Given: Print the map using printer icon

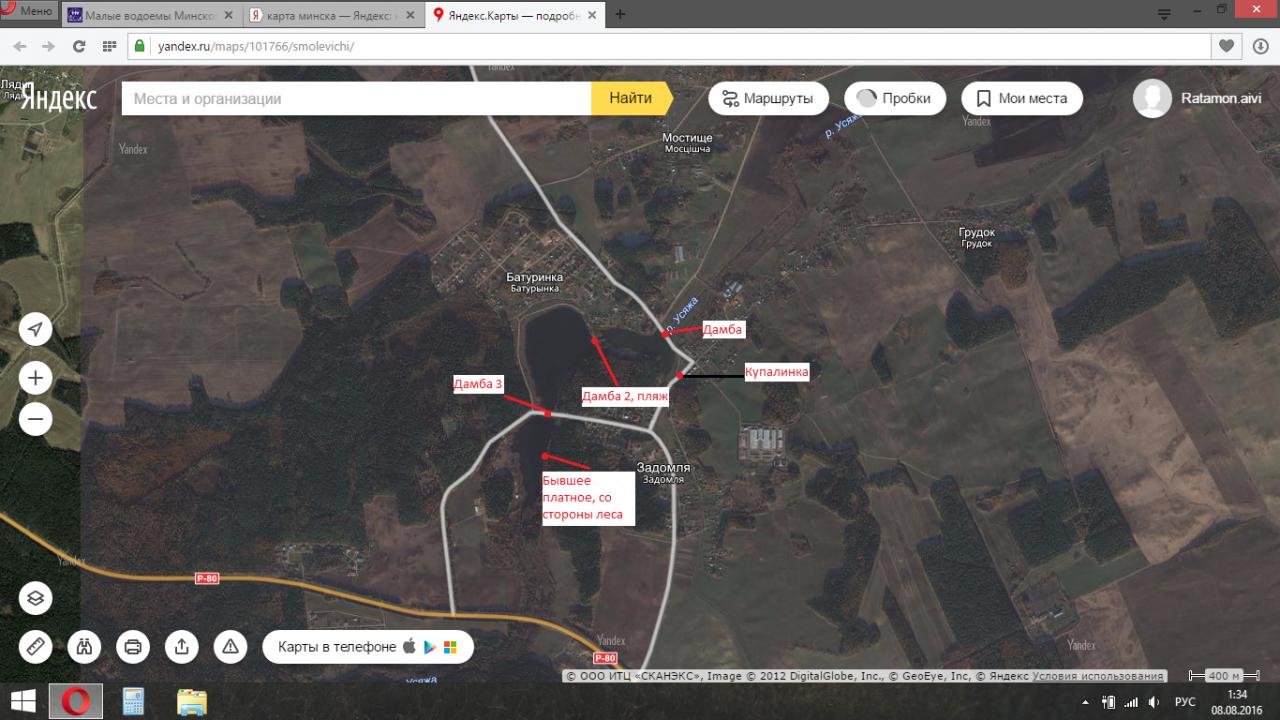Looking at the screenshot, I should click(133, 647).
